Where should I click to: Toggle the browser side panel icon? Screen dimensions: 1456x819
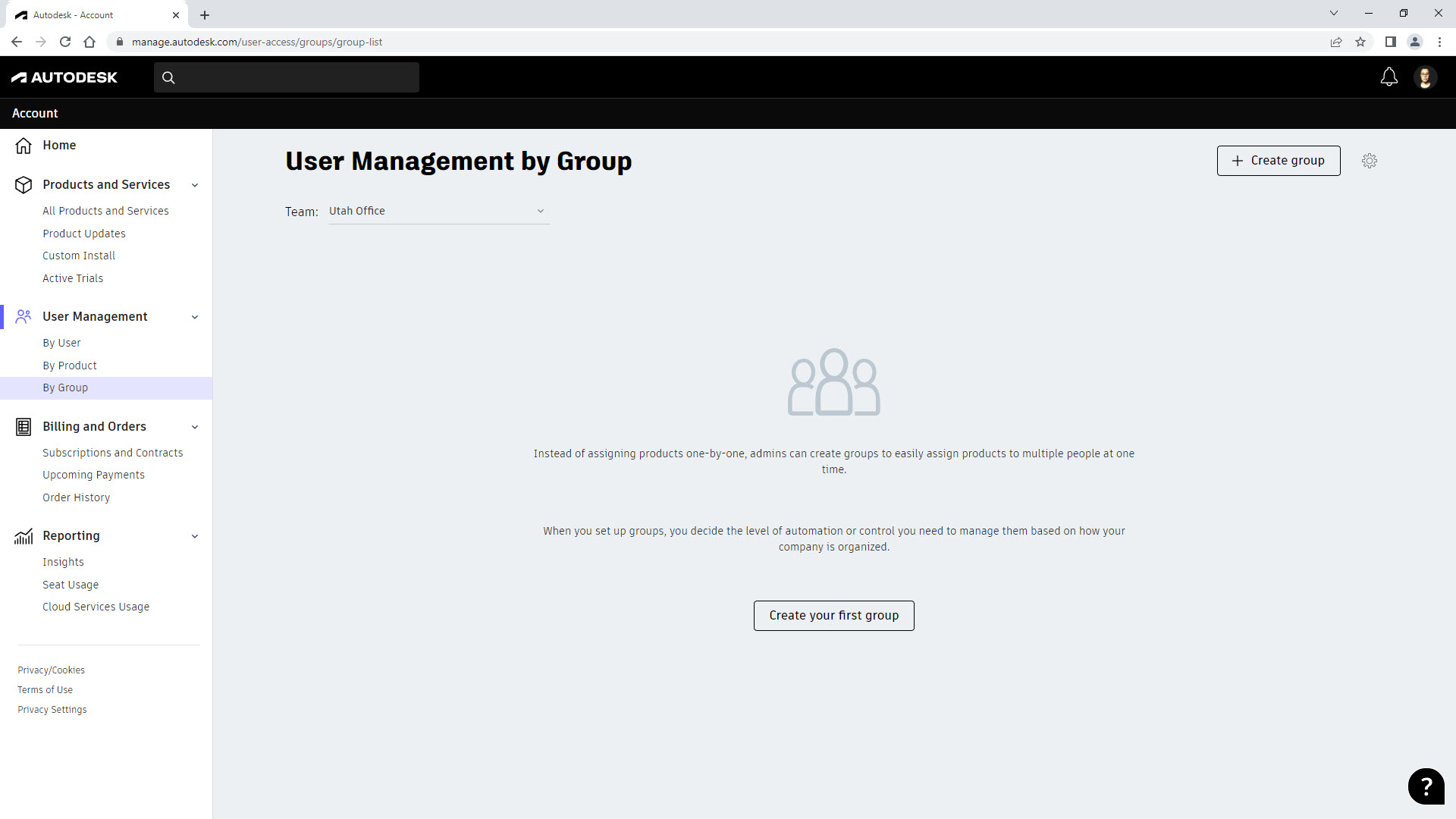coord(1390,42)
